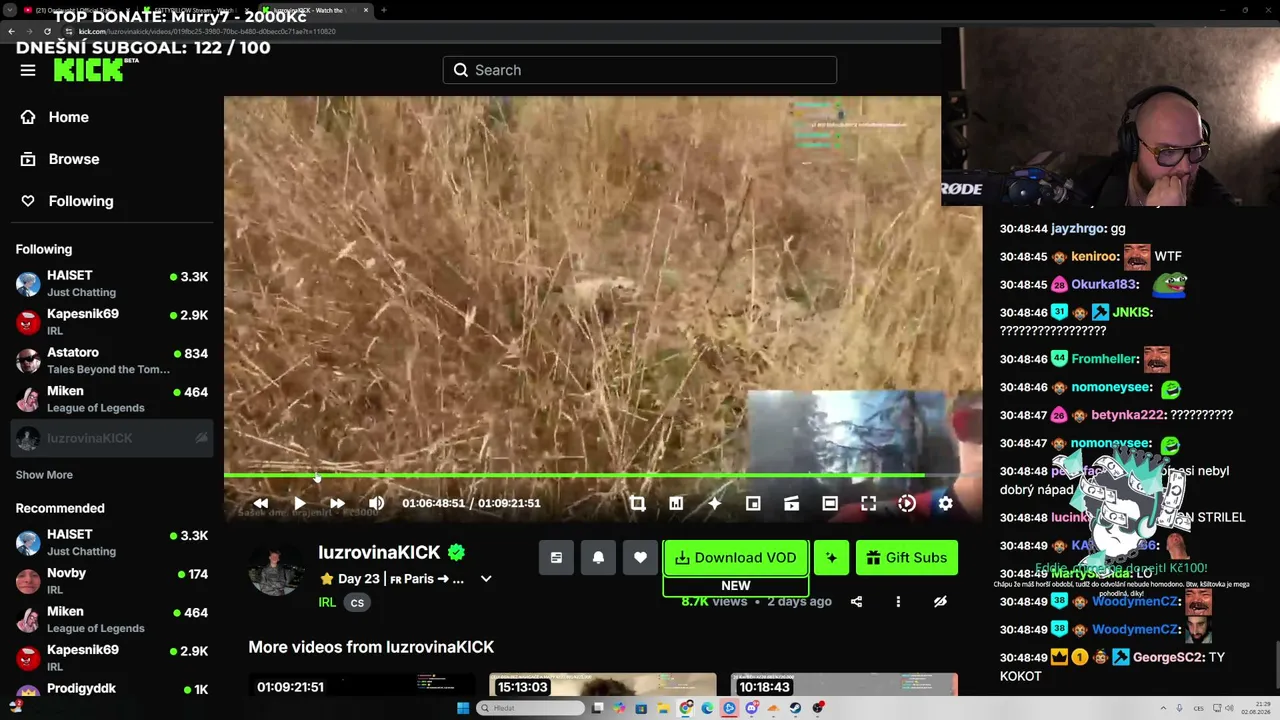Viewport: 1280px width, 720px height.
Task: Open Steam from the taskbar
Action: pos(796,708)
